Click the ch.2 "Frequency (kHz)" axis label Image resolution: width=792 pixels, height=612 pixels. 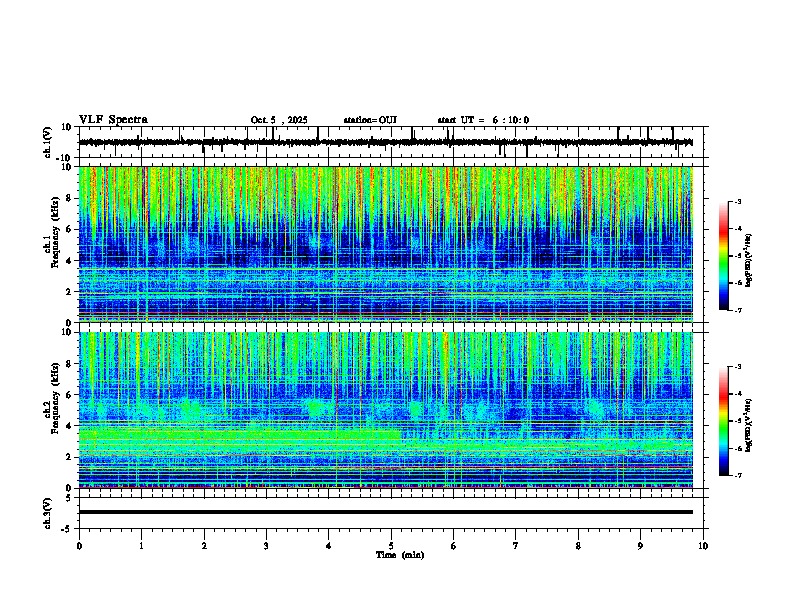pos(56,398)
